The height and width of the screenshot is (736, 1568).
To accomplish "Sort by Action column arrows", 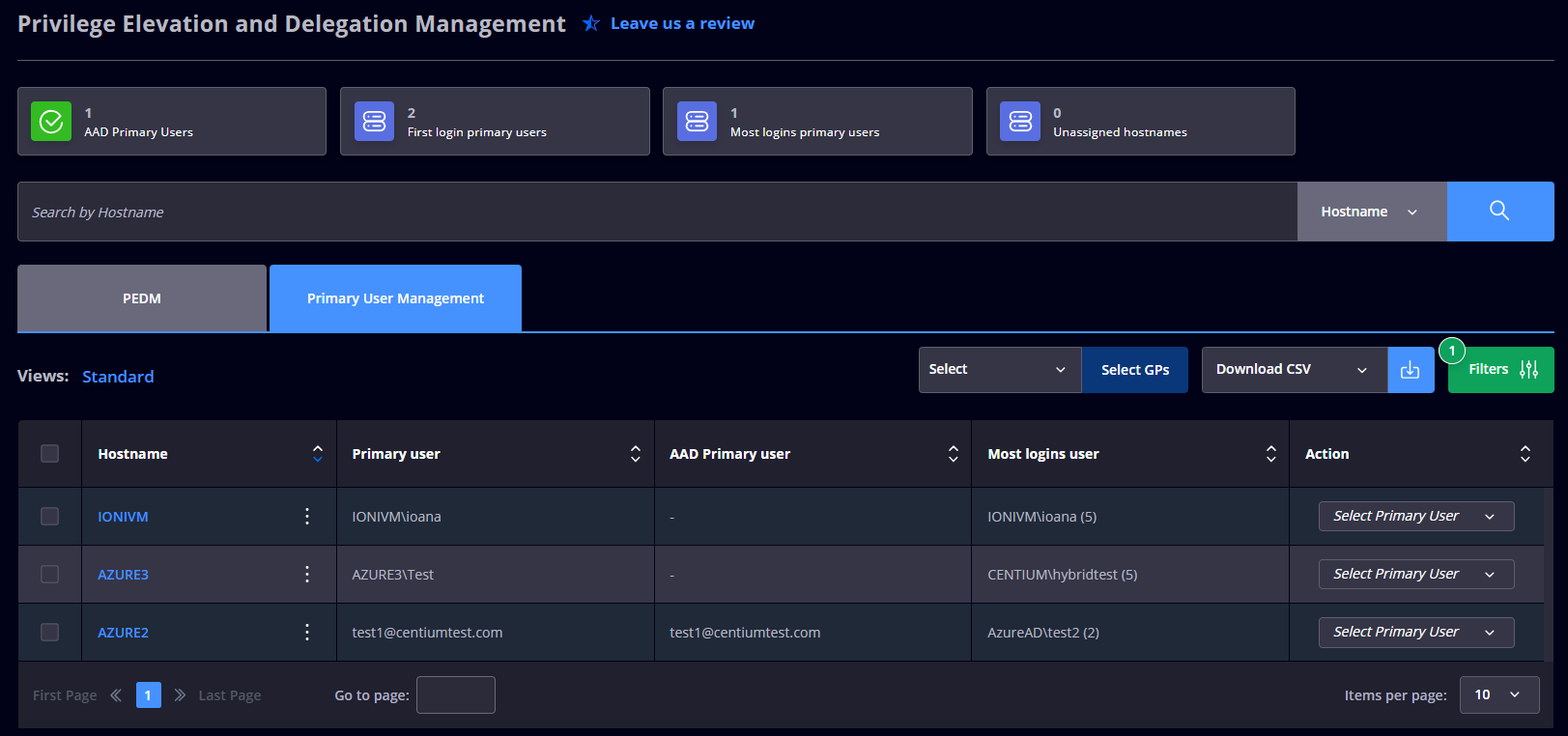I will [x=1525, y=454].
